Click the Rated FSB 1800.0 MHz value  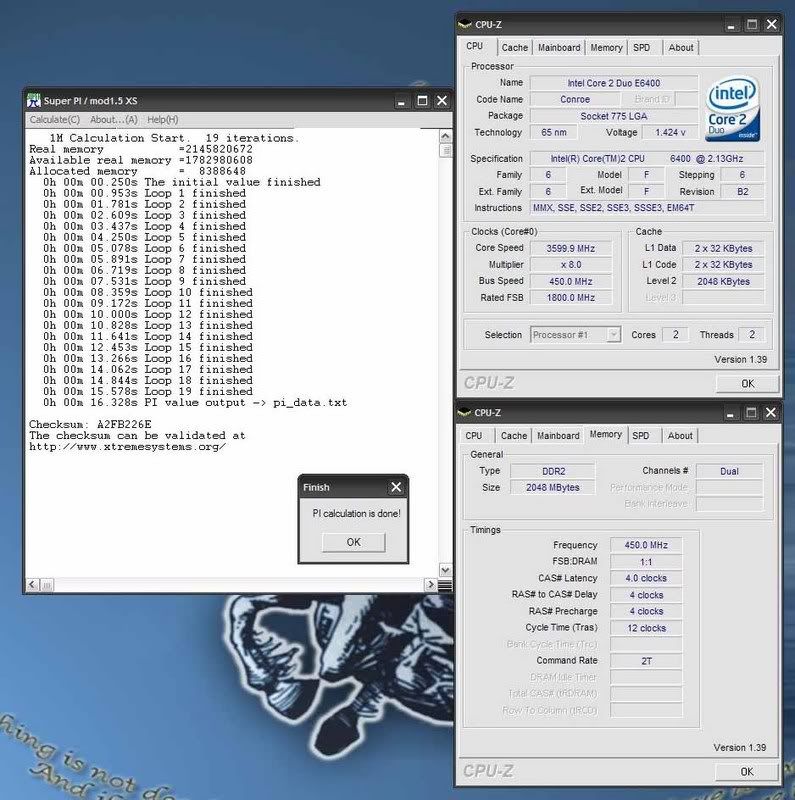tap(570, 298)
